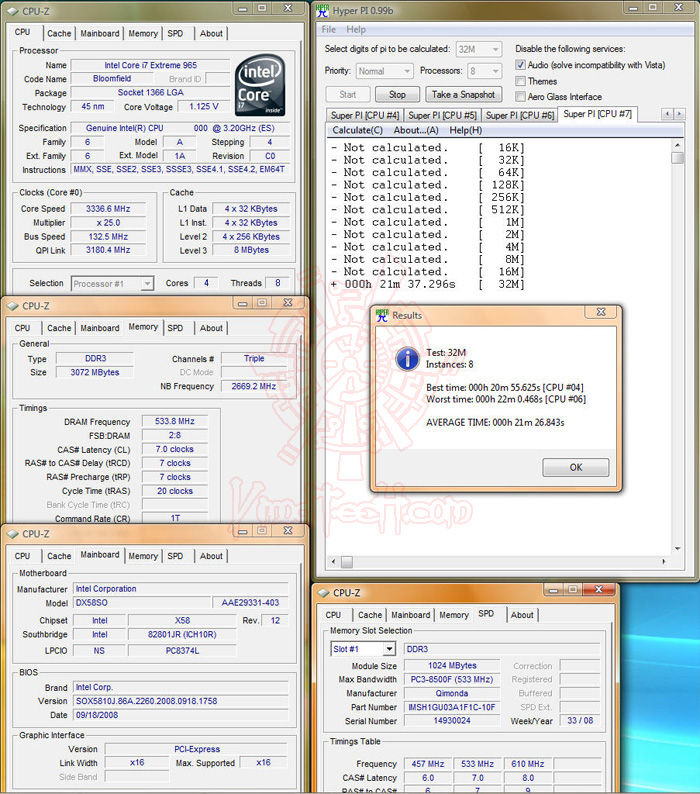
Task: Enable Aero Glass Interface checkbox
Action: coord(520,96)
